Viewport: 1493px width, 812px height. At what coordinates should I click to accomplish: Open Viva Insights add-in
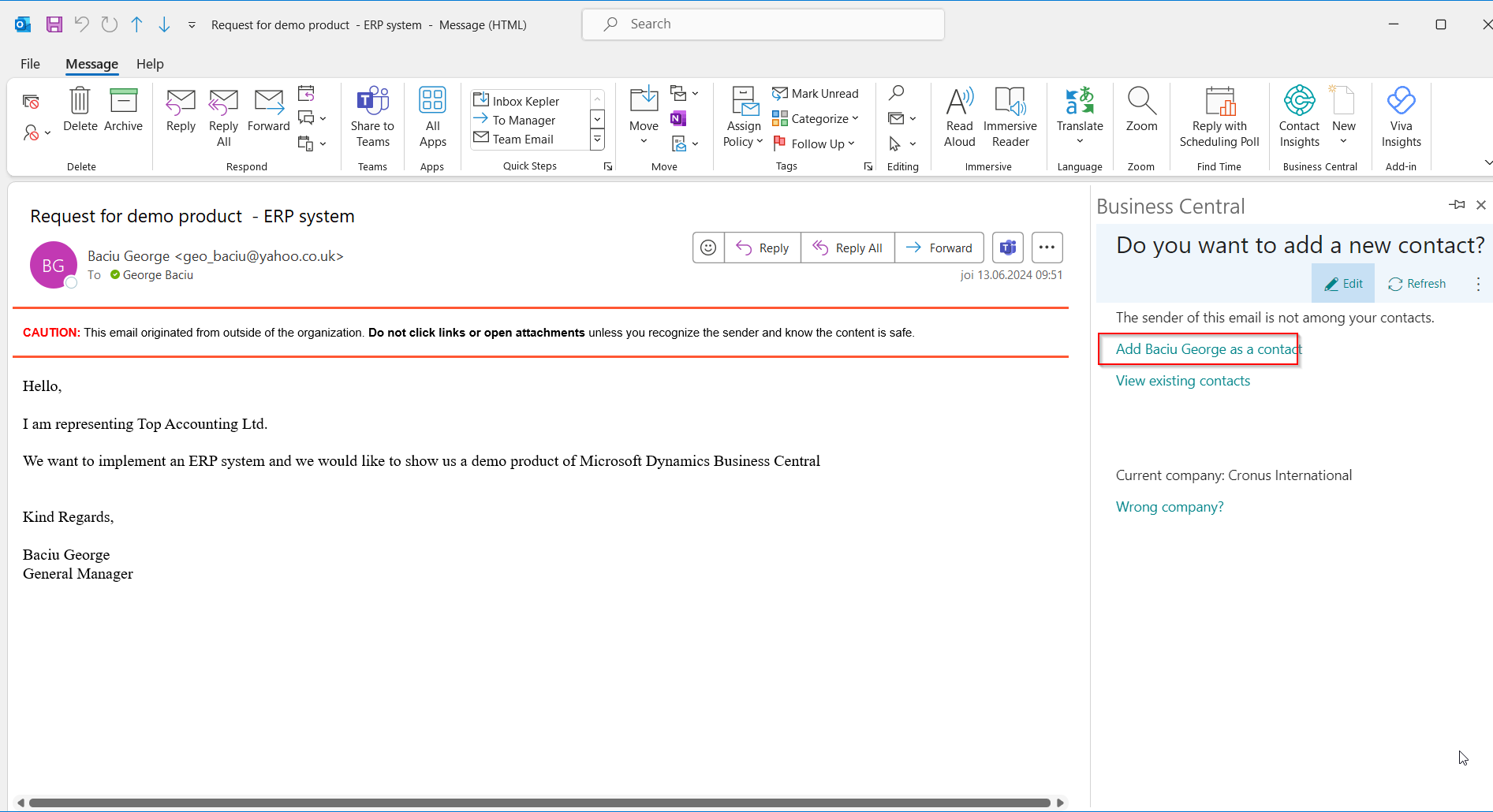(x=1401, y=118)
